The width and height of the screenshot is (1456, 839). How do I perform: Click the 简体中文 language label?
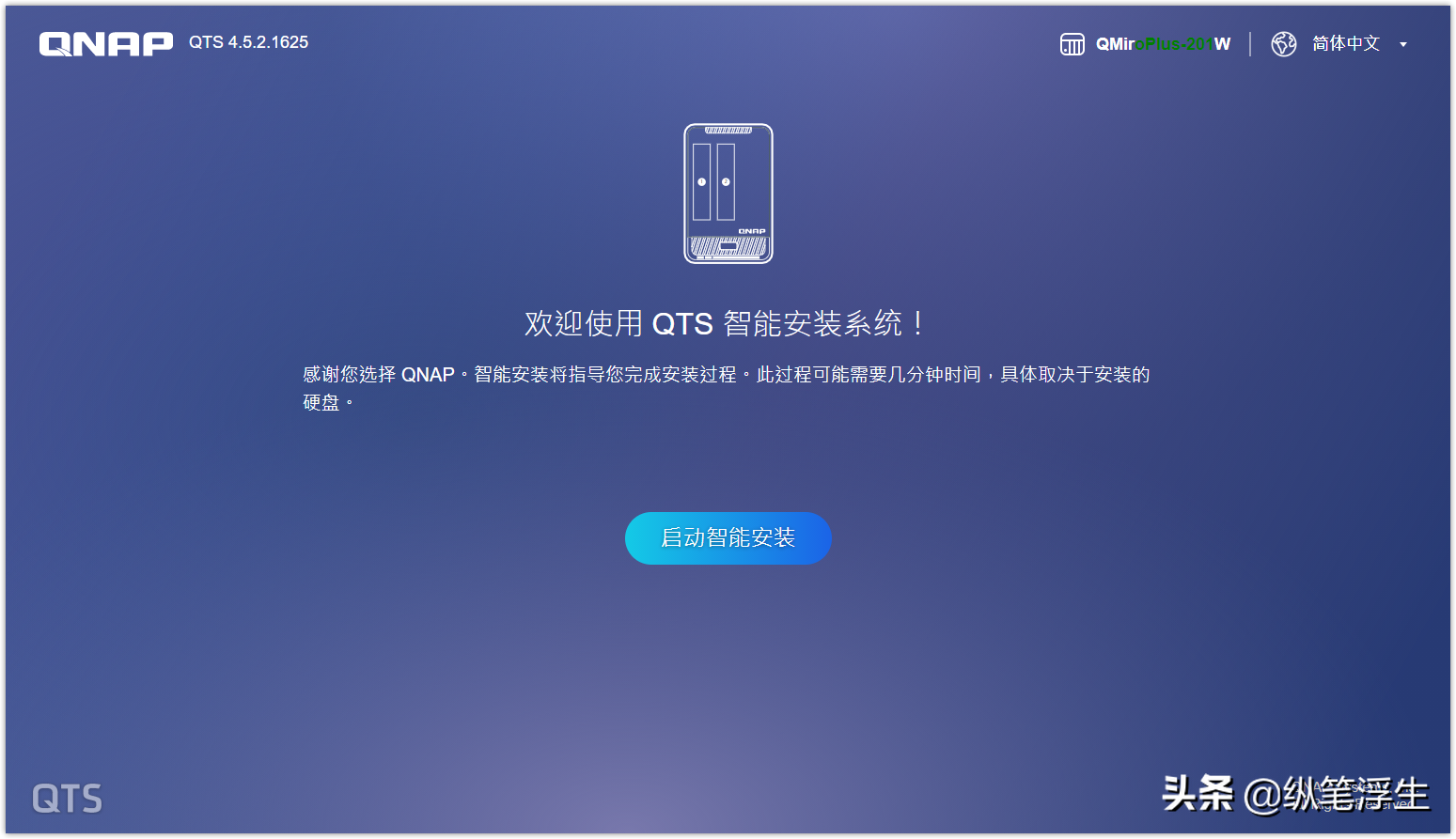(1346, 43)
